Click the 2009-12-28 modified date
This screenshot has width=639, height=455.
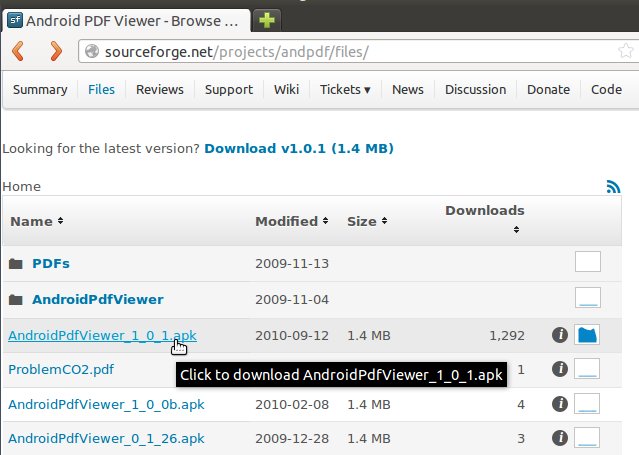(292, 438)
